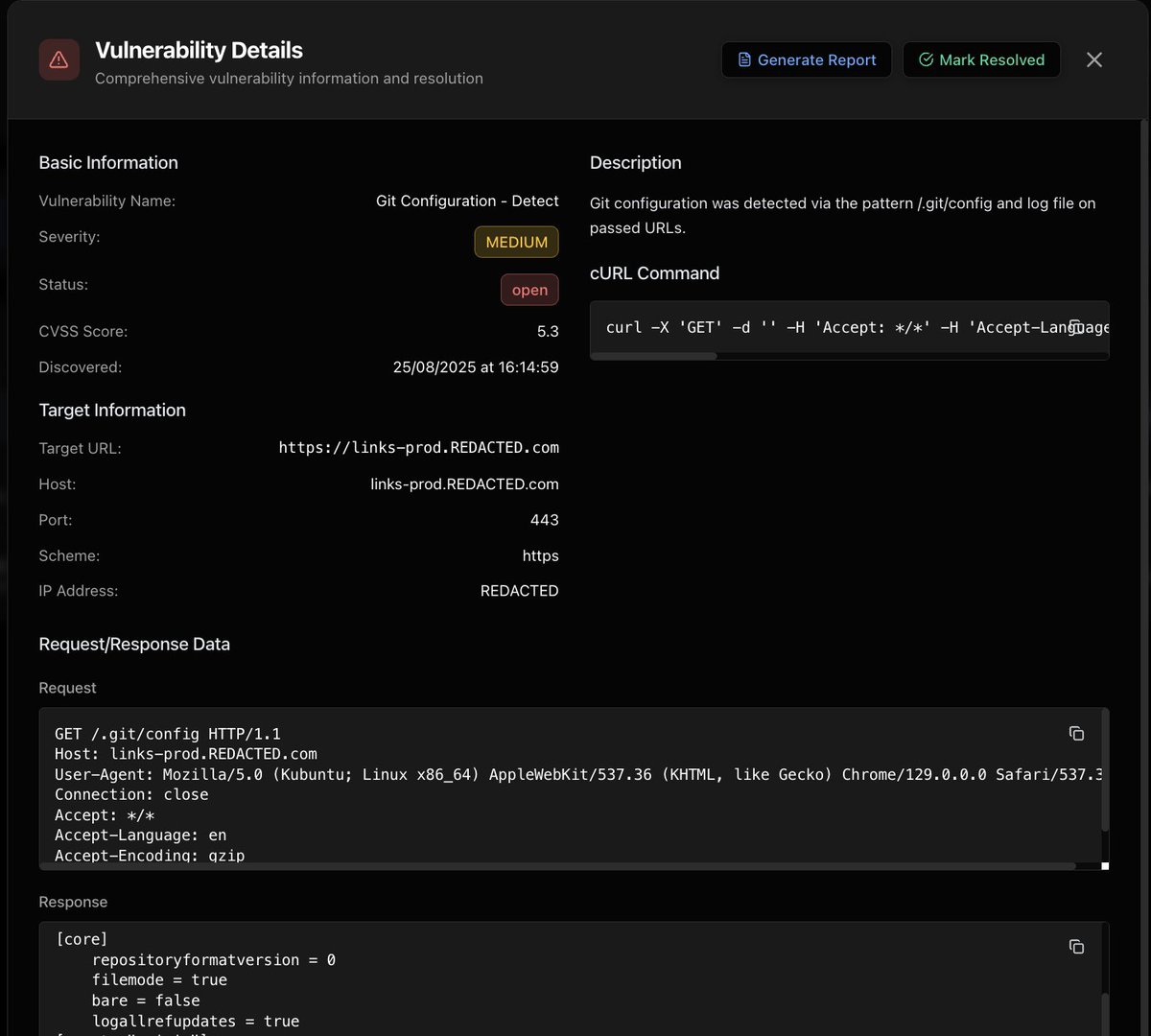The image size is (1151, 1036).
Task: Click the Host: line in Request
Action: (186, 754)
